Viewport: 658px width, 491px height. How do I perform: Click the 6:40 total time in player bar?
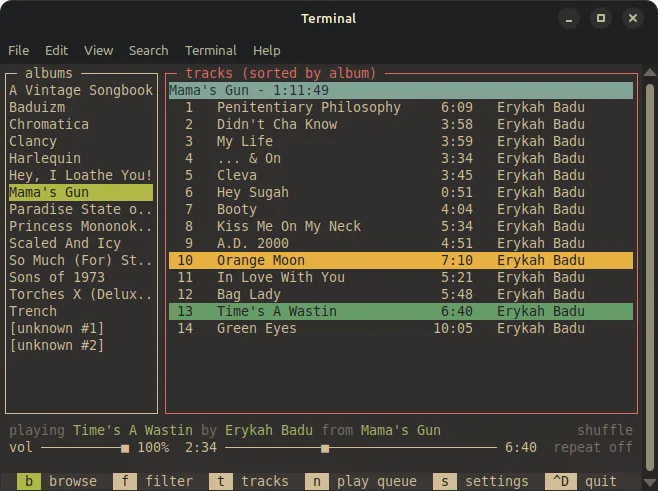click(521, 447)
